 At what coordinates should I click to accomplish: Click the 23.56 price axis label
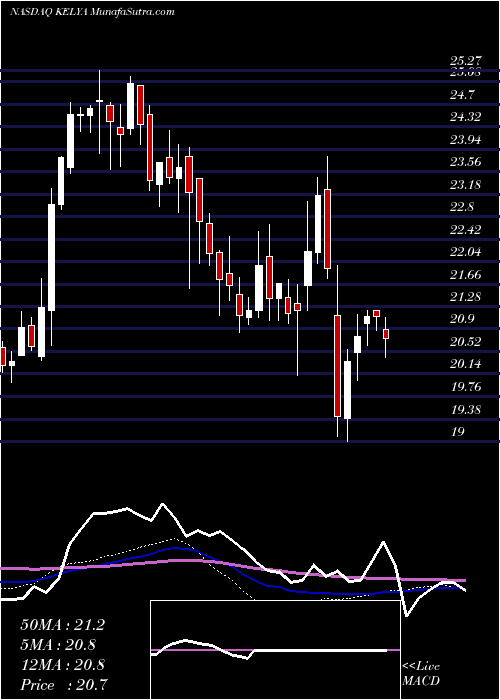click(x=465, y=162)
